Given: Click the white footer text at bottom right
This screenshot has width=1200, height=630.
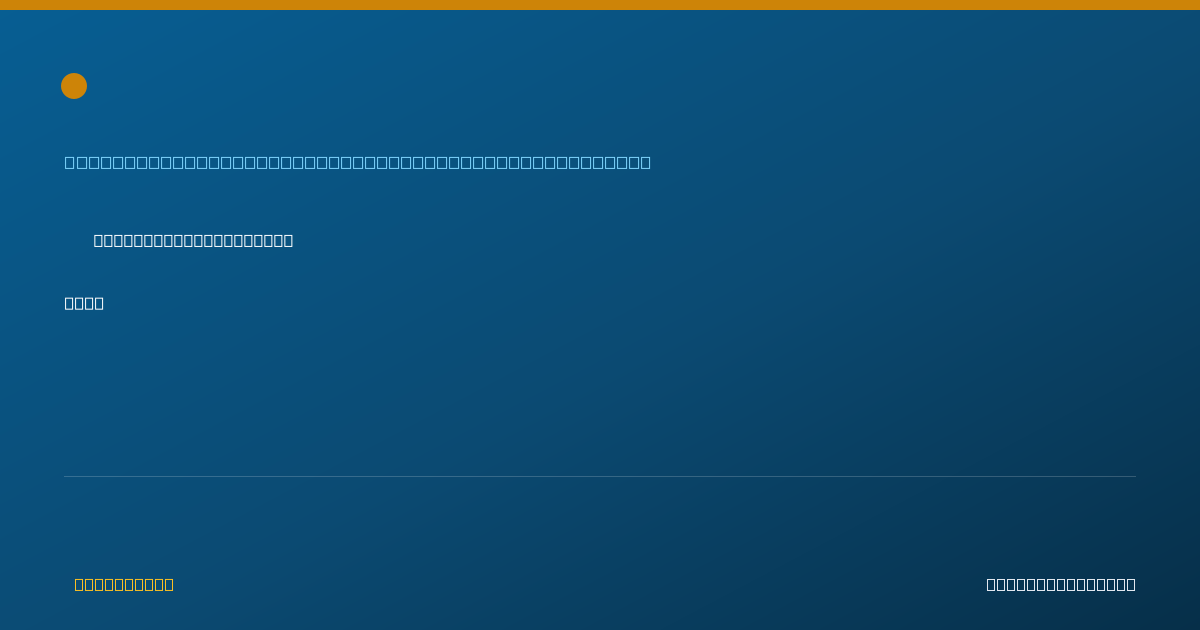Looking at the screenshot, I should (x=1061, y=584).
